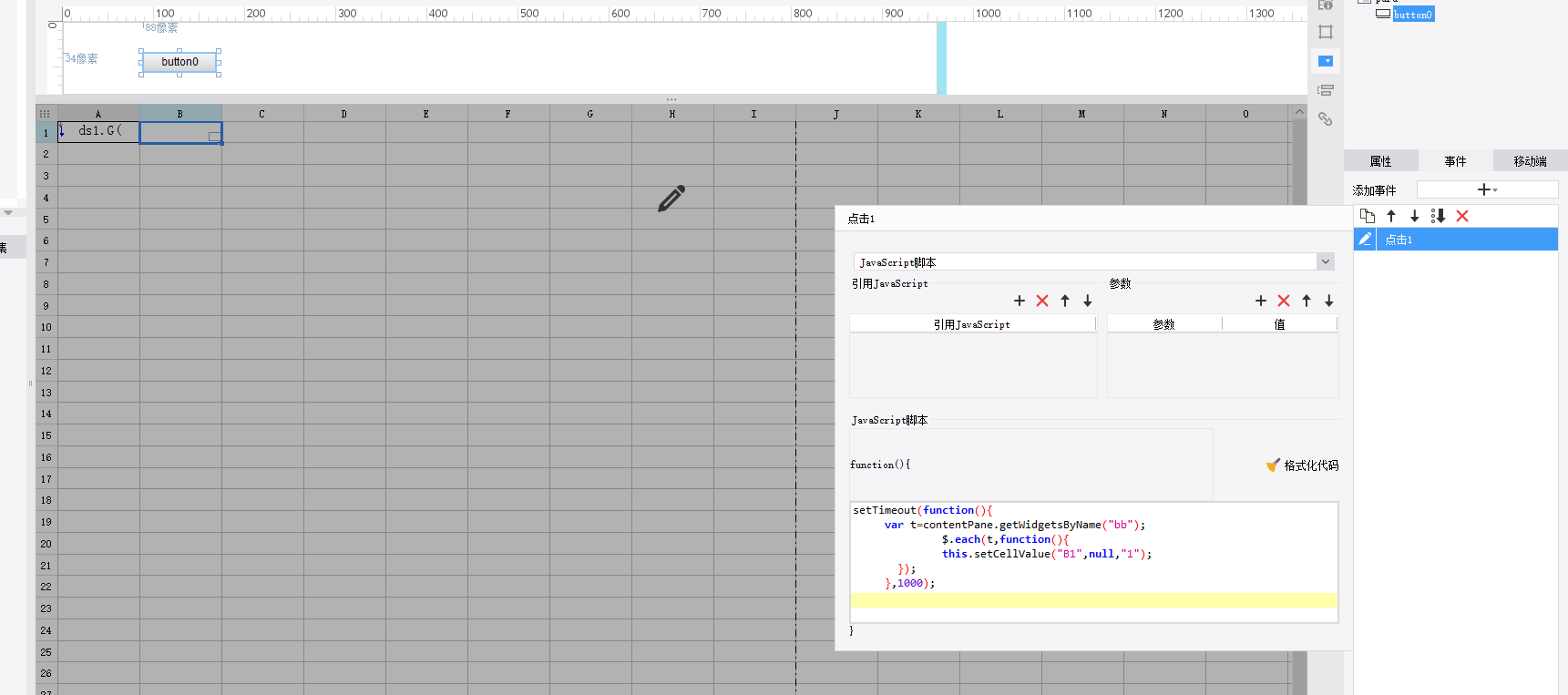Move the 参数 parameter down

tap(1329, 301)
